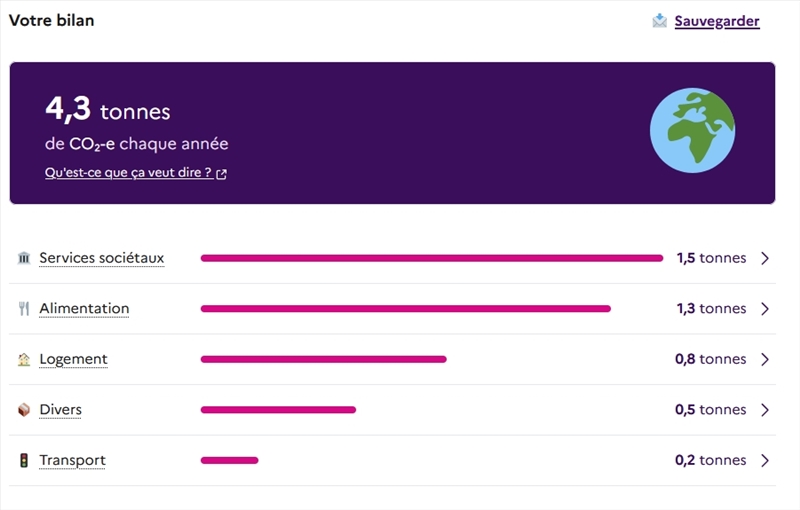The image size is (800, 510).
Task: Click the envelope save icon
Action: (x=659, y=21)
